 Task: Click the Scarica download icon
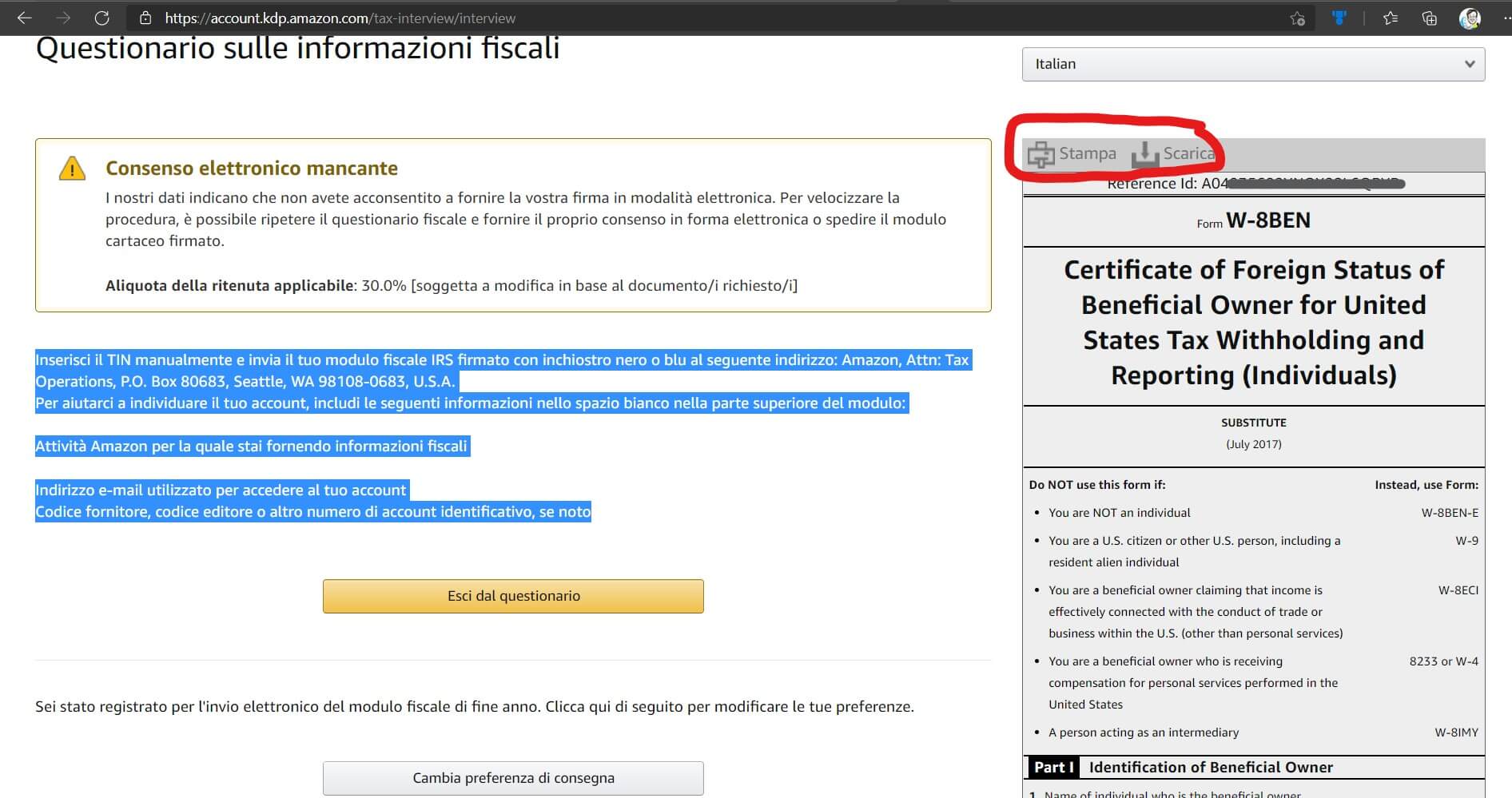[x=1145, y=154]
